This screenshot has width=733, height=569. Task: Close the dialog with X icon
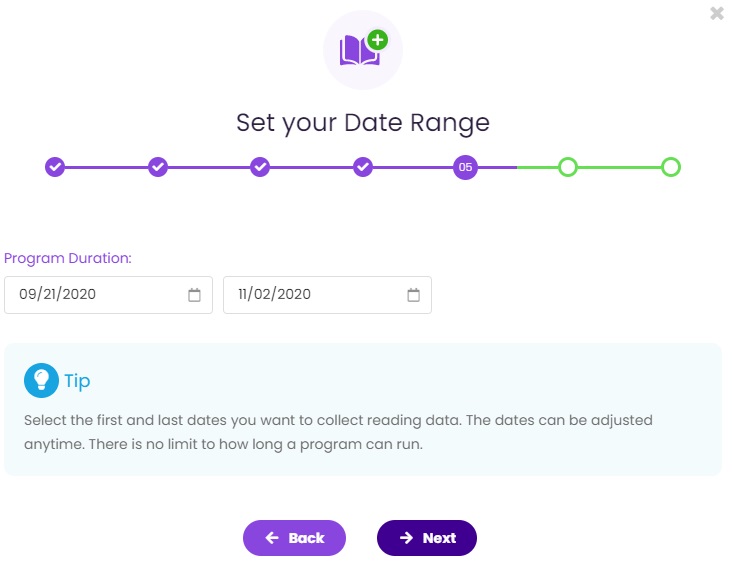pos(717,13)
